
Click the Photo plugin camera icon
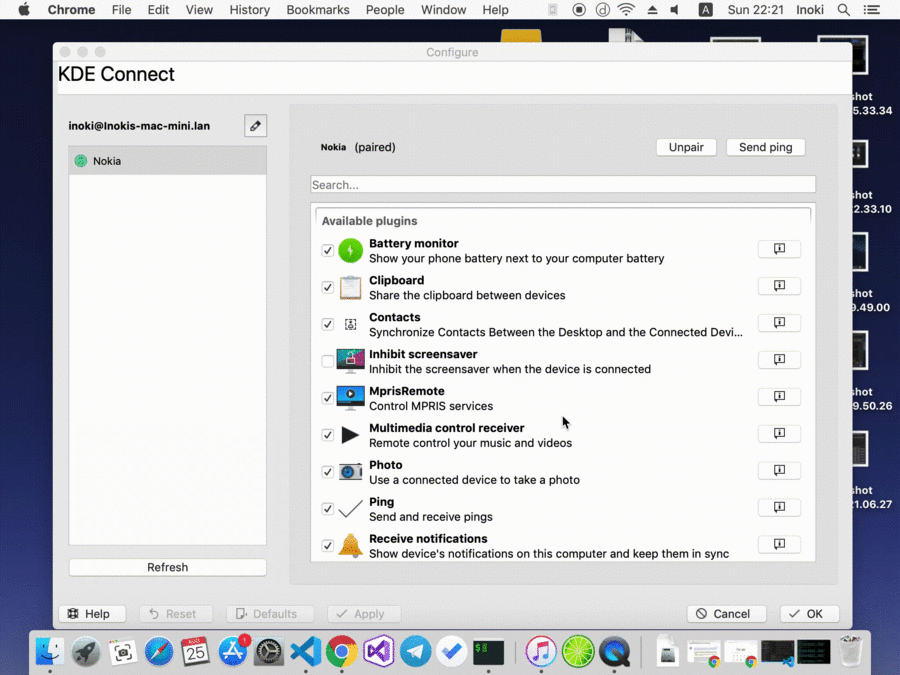click(x=350, y=472)
